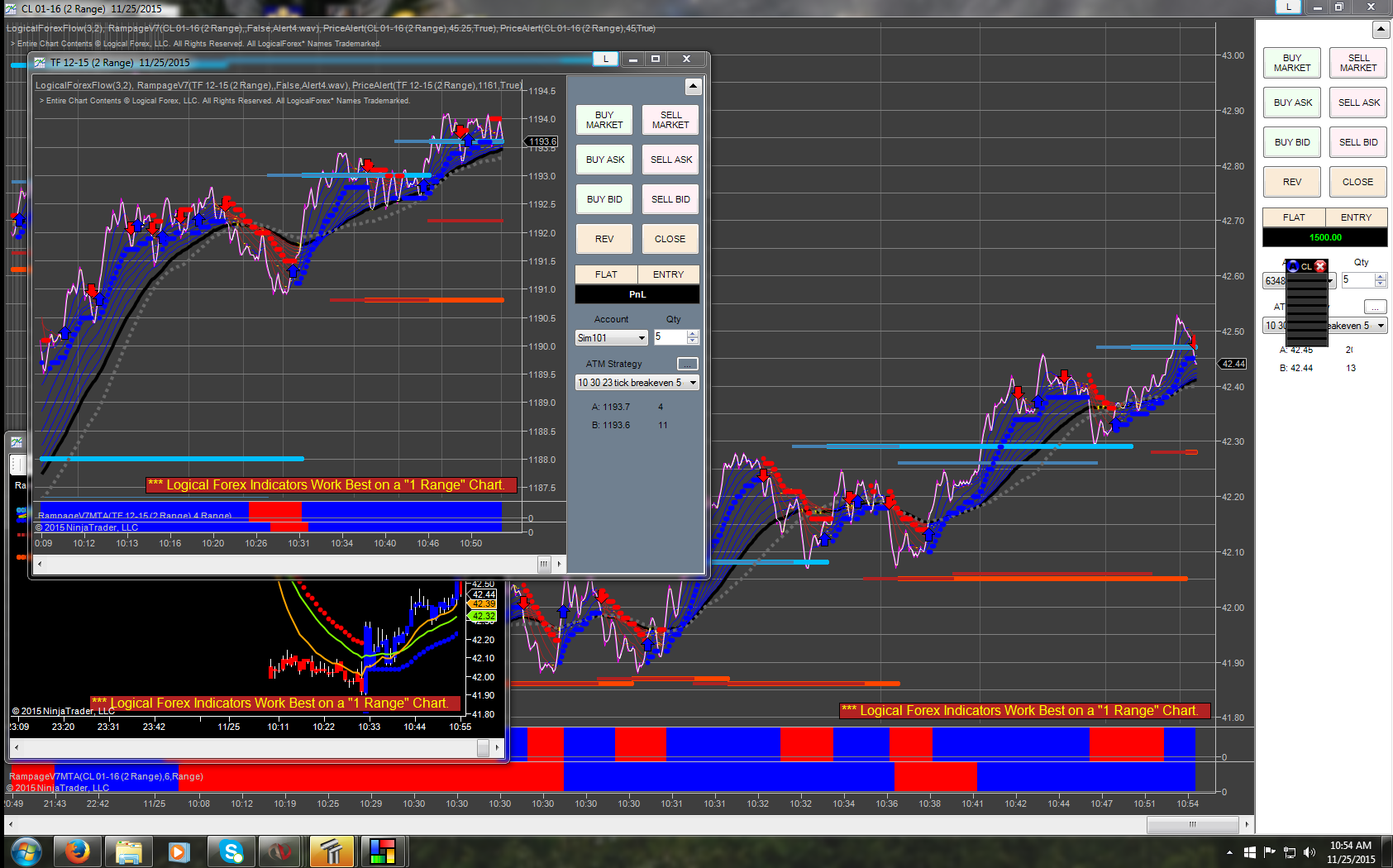1393x868 pixels.
Task: Click the black-background chart's scrollbar thumb
Action: [x=484, y=747]
